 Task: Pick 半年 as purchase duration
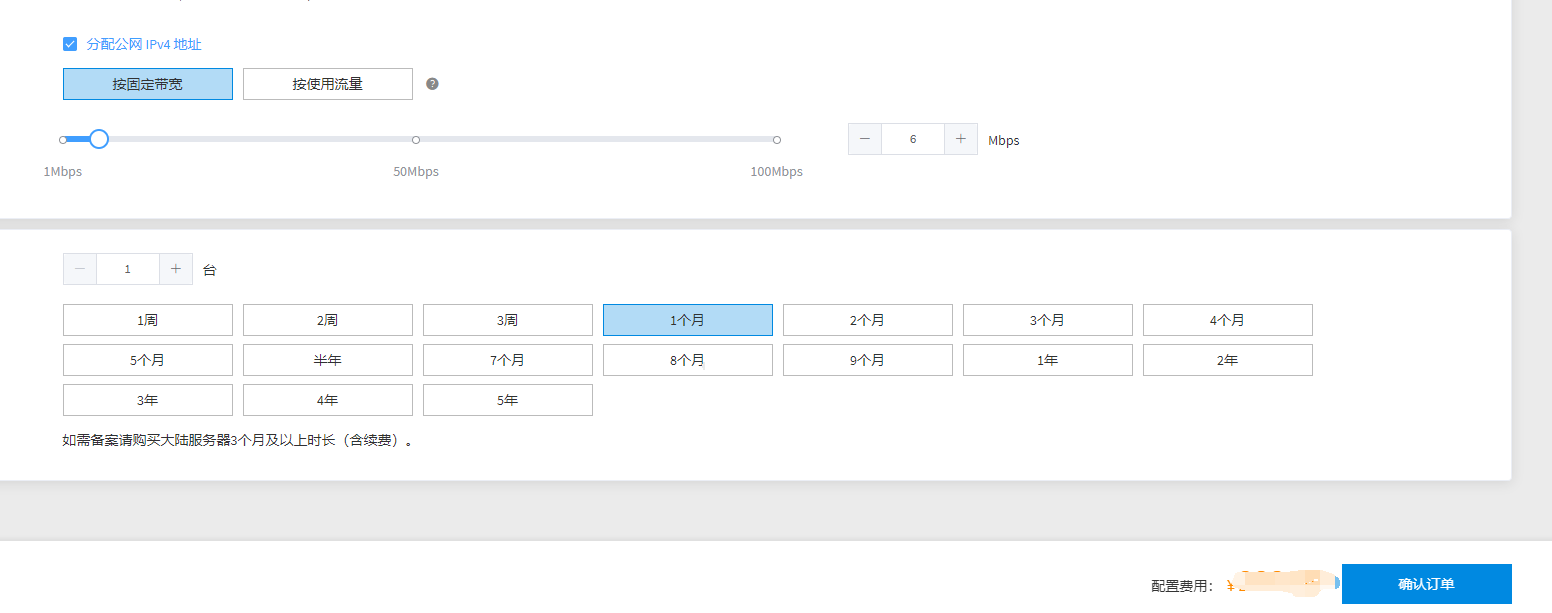pos(328,360)
